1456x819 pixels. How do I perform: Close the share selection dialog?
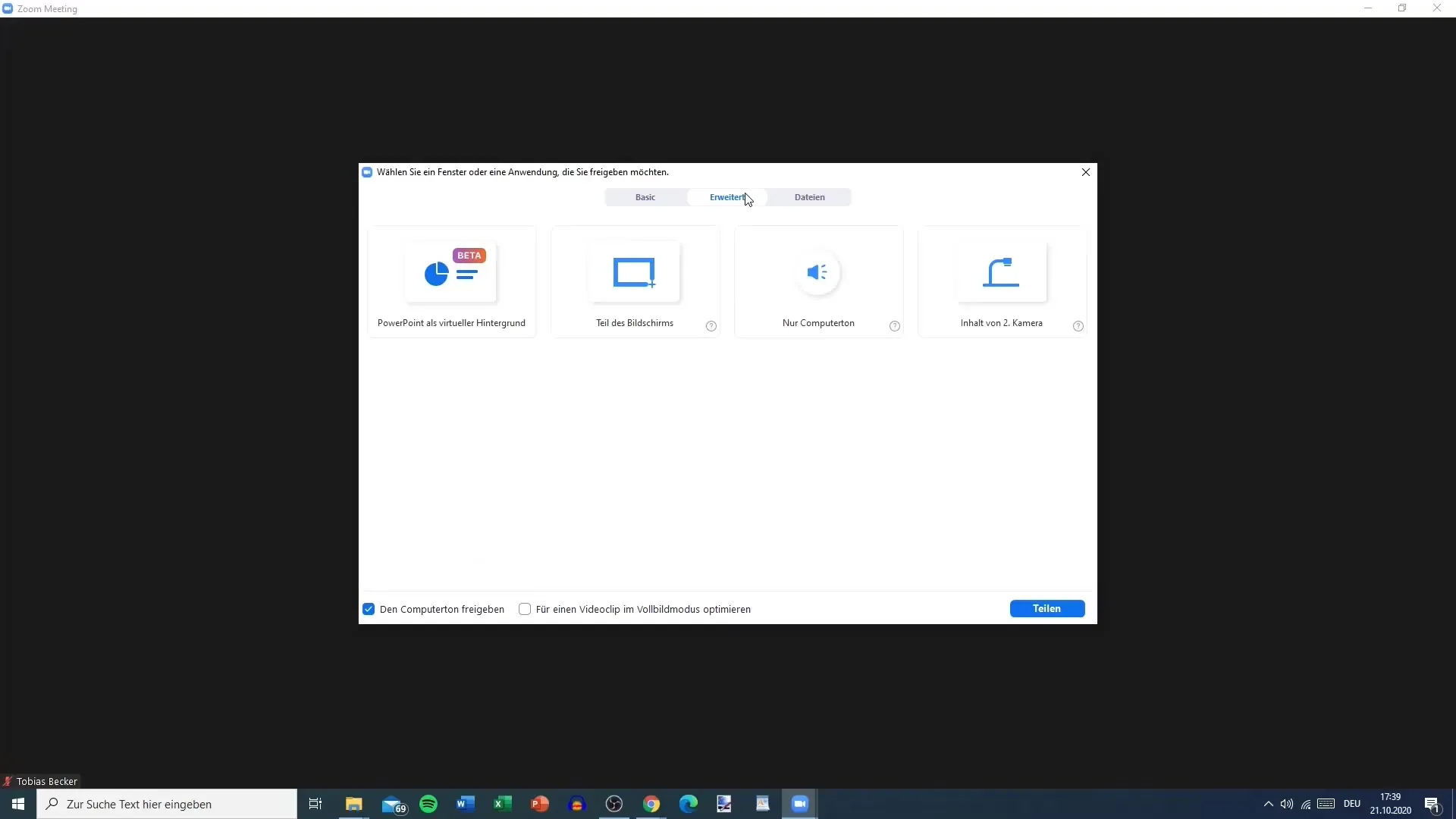1085,172
